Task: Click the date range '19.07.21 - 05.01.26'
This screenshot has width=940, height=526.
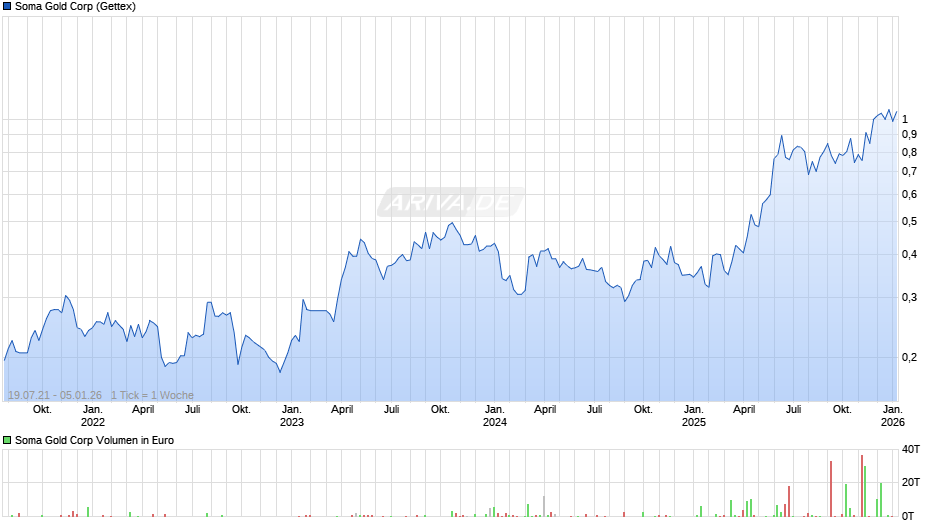Action: click(x=55, y=395)
